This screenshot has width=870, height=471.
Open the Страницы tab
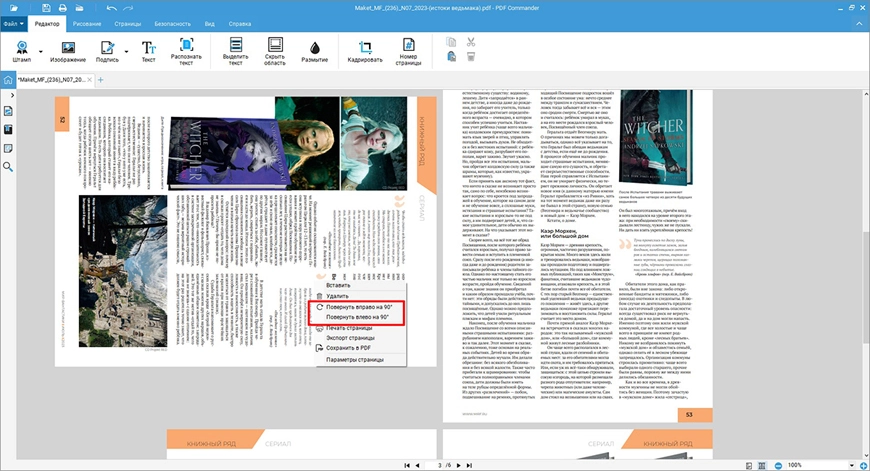pyautogui.click(x=128, y=24)
